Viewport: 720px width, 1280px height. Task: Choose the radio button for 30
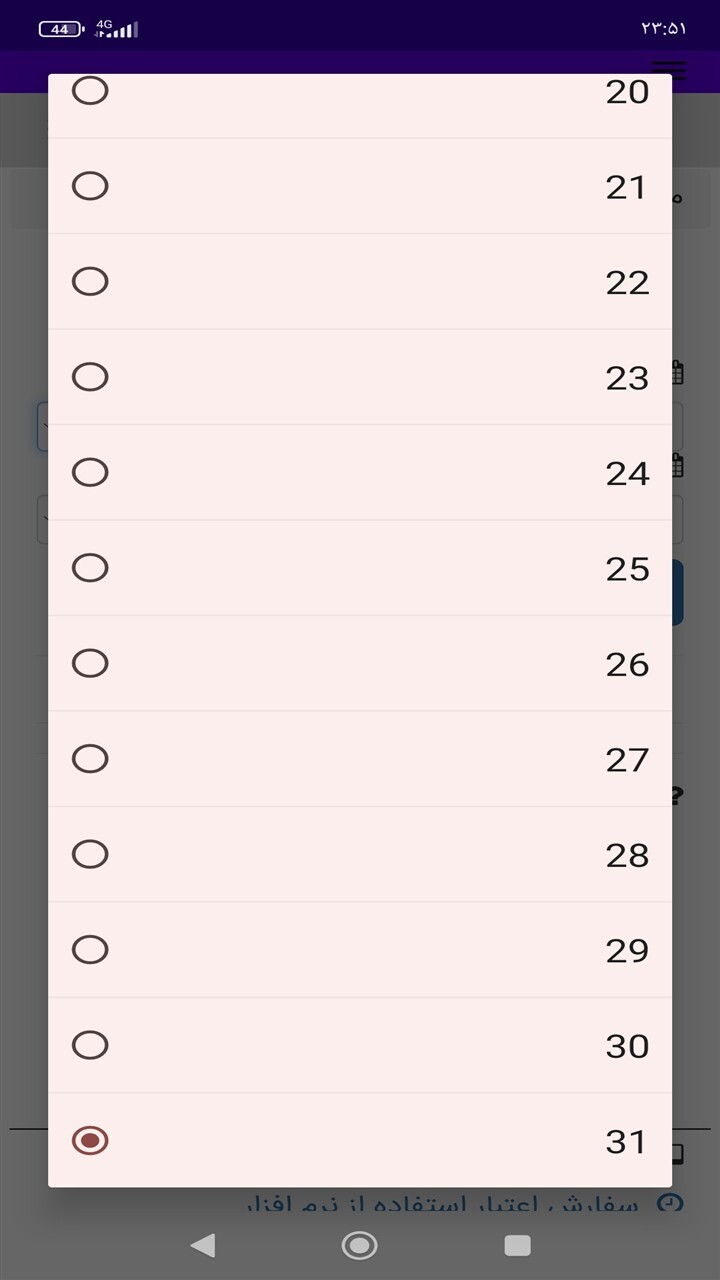tap(90, 1045)
